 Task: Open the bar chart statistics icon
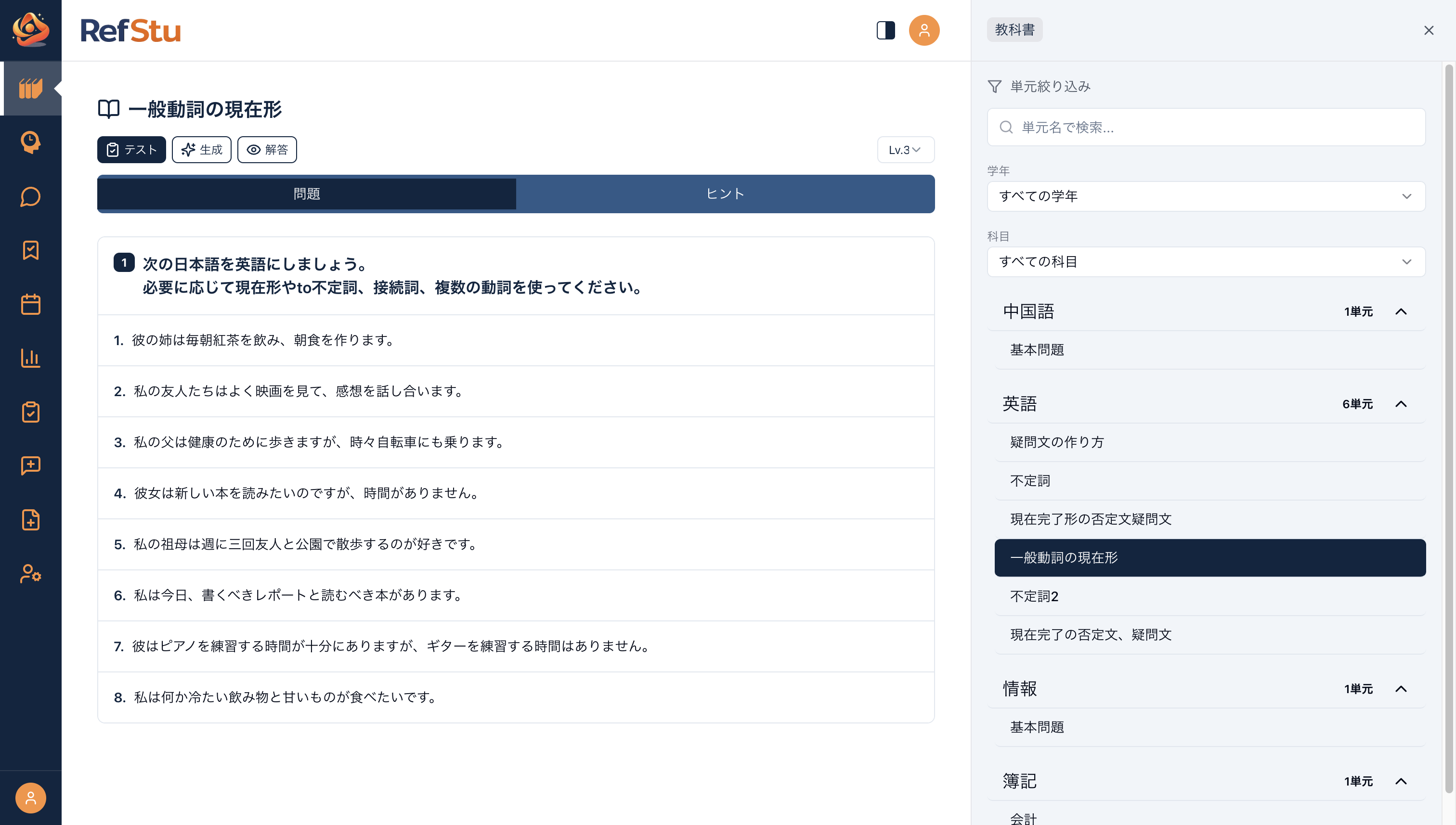31,358
